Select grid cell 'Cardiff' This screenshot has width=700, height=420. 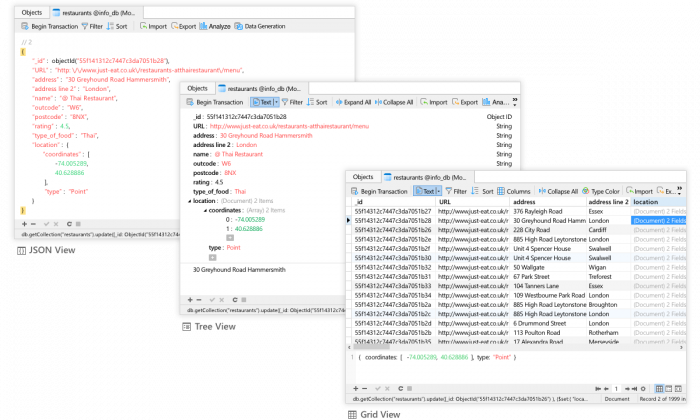tap(608, 230)
